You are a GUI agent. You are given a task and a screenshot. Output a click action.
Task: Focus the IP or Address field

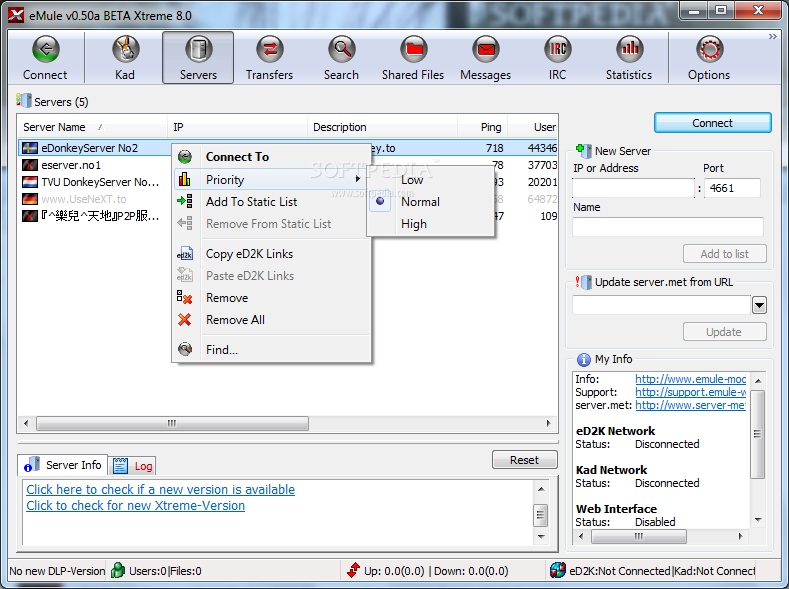pyautogui.click(x=634, y=188)
